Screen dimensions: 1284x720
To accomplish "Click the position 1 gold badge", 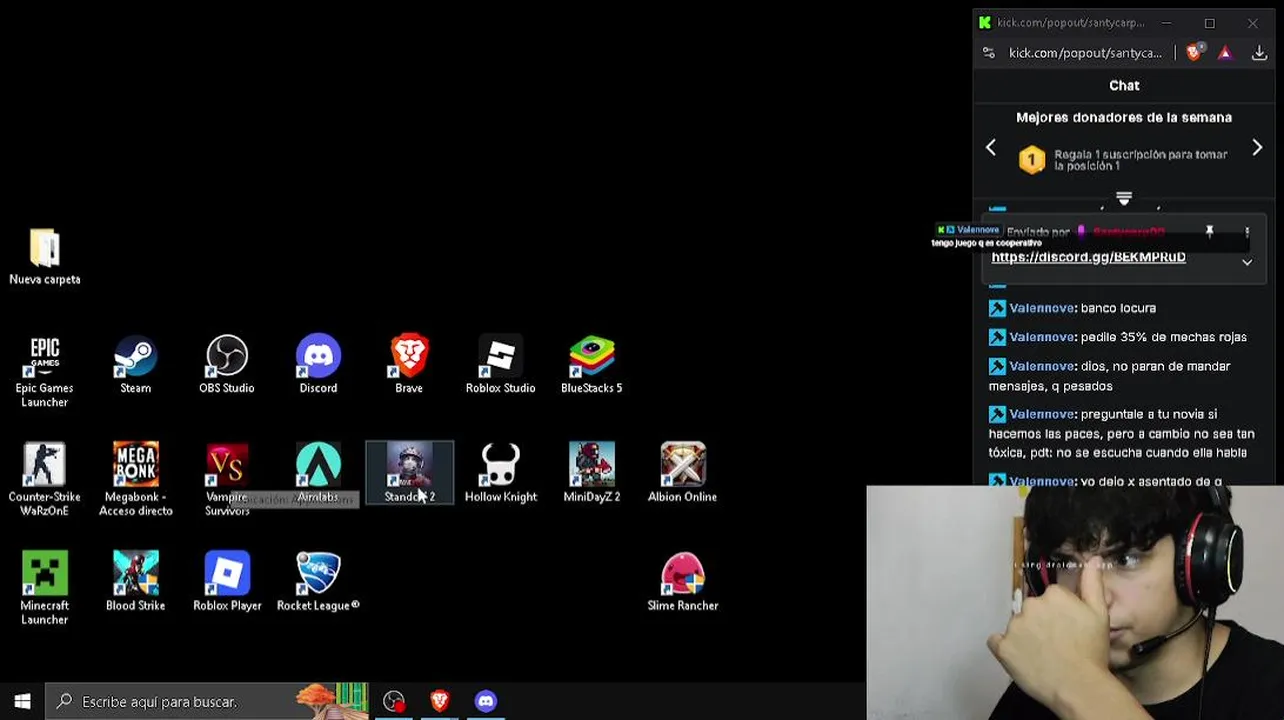I will click(x=1032, y=160).
